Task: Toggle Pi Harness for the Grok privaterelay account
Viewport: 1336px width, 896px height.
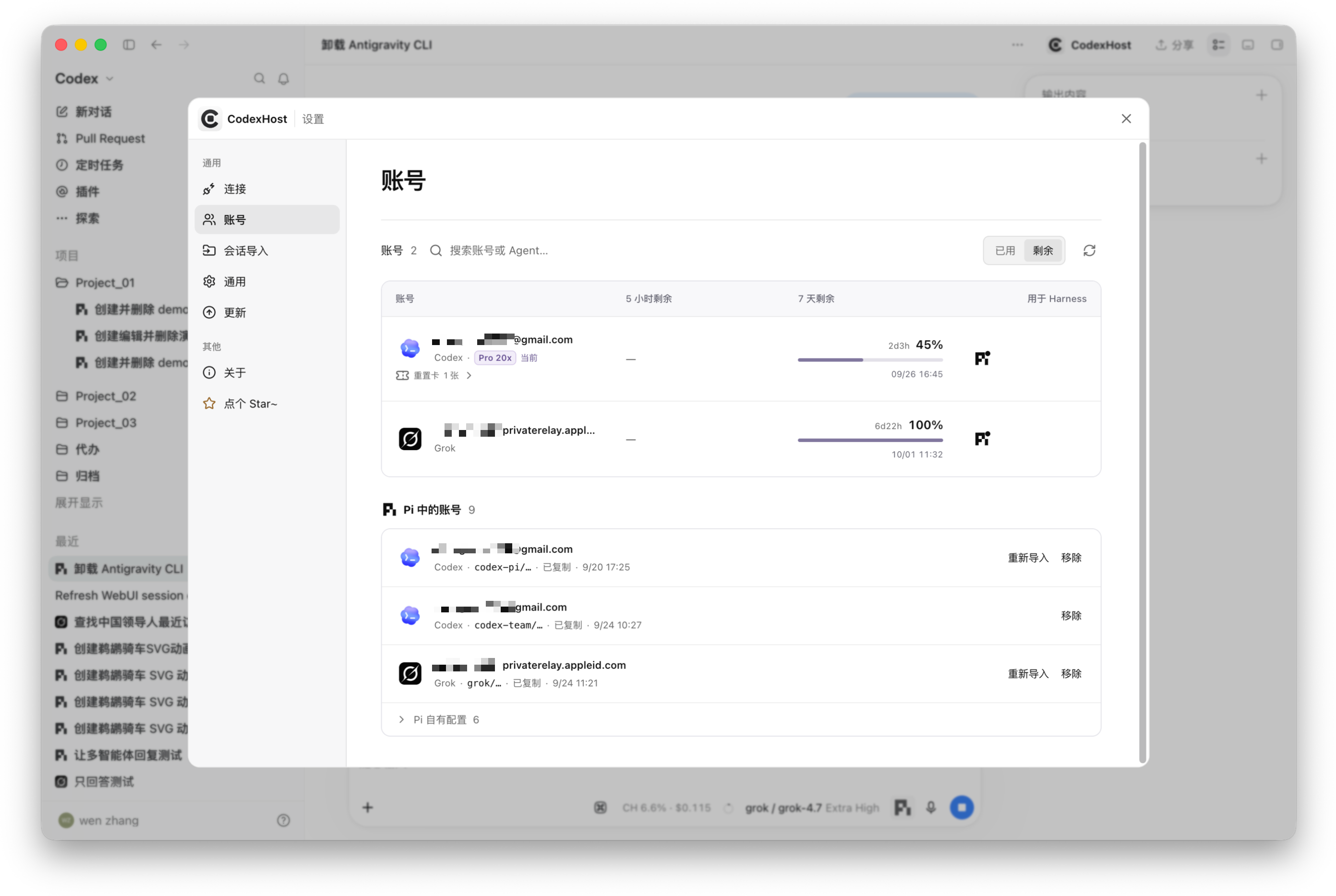Action: tap(982, 438)
